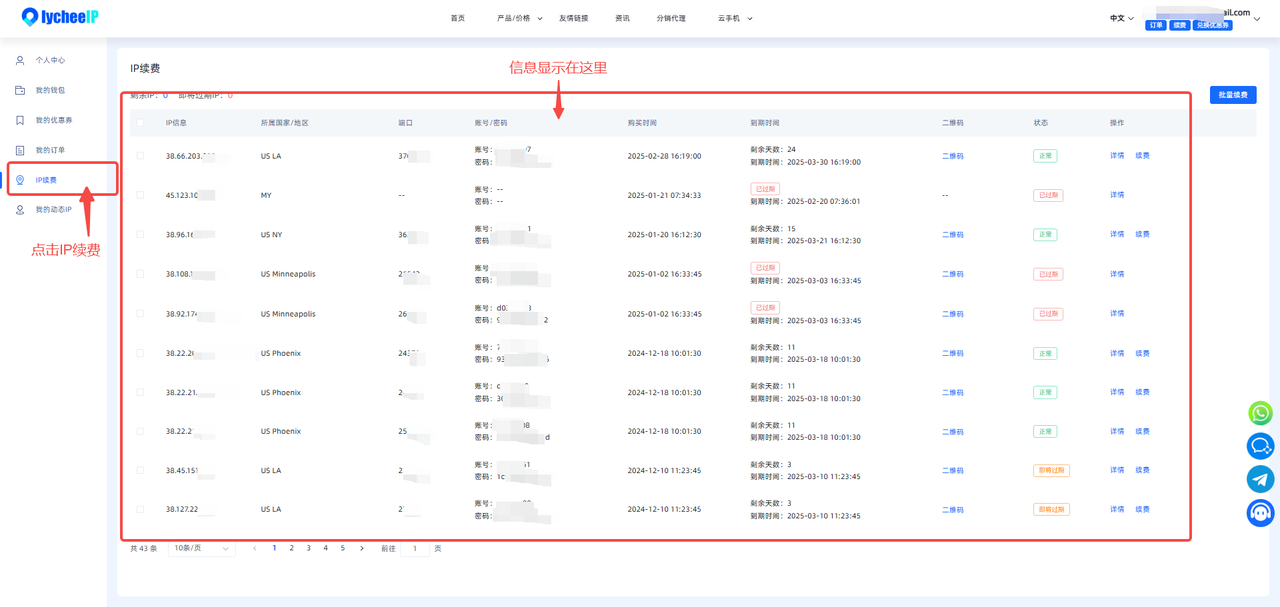
Task: Click 续费 link for first IP row
Action: coord(1142,156)
